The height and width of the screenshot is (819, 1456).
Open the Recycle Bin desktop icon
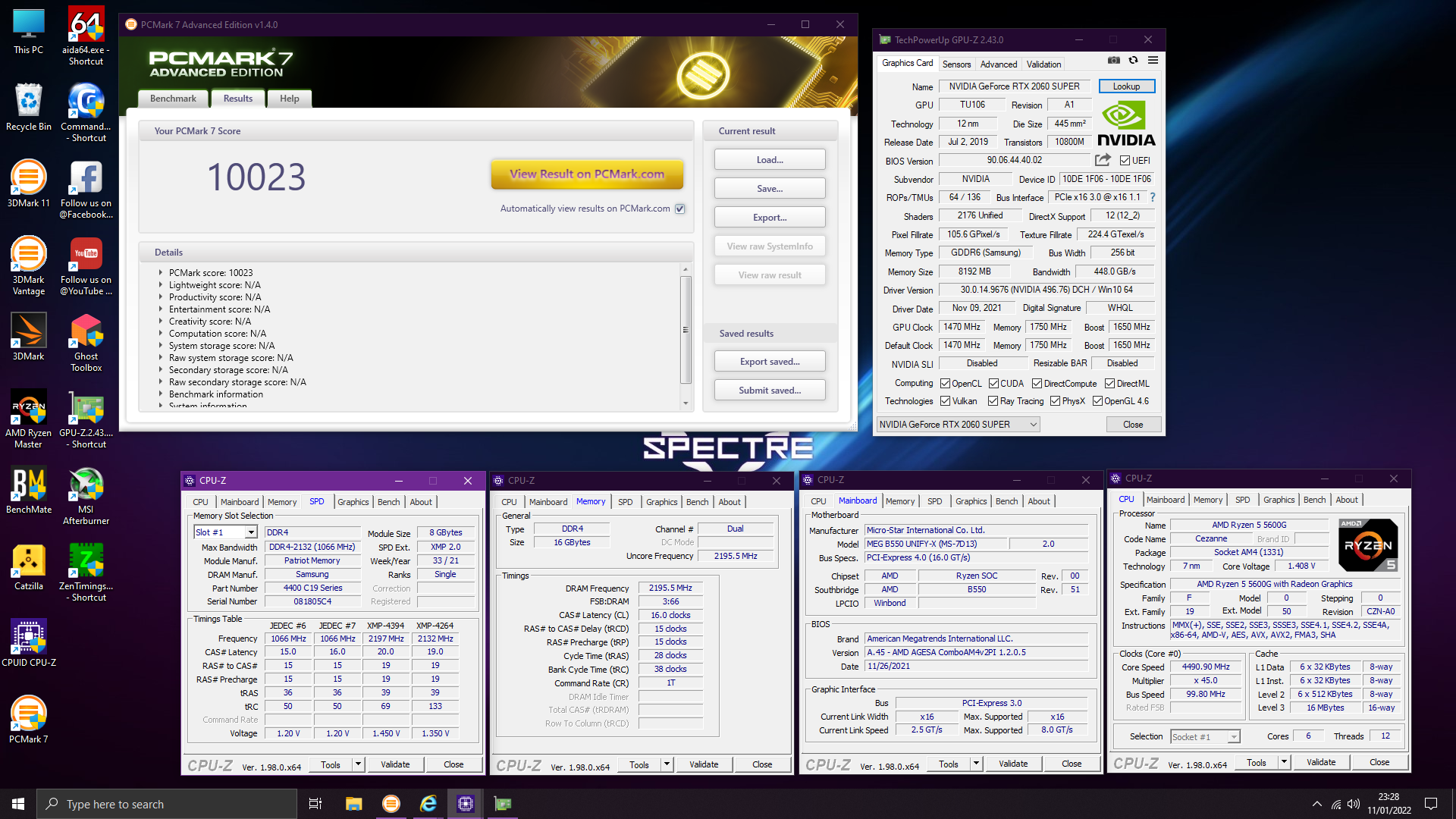(28, 108)
